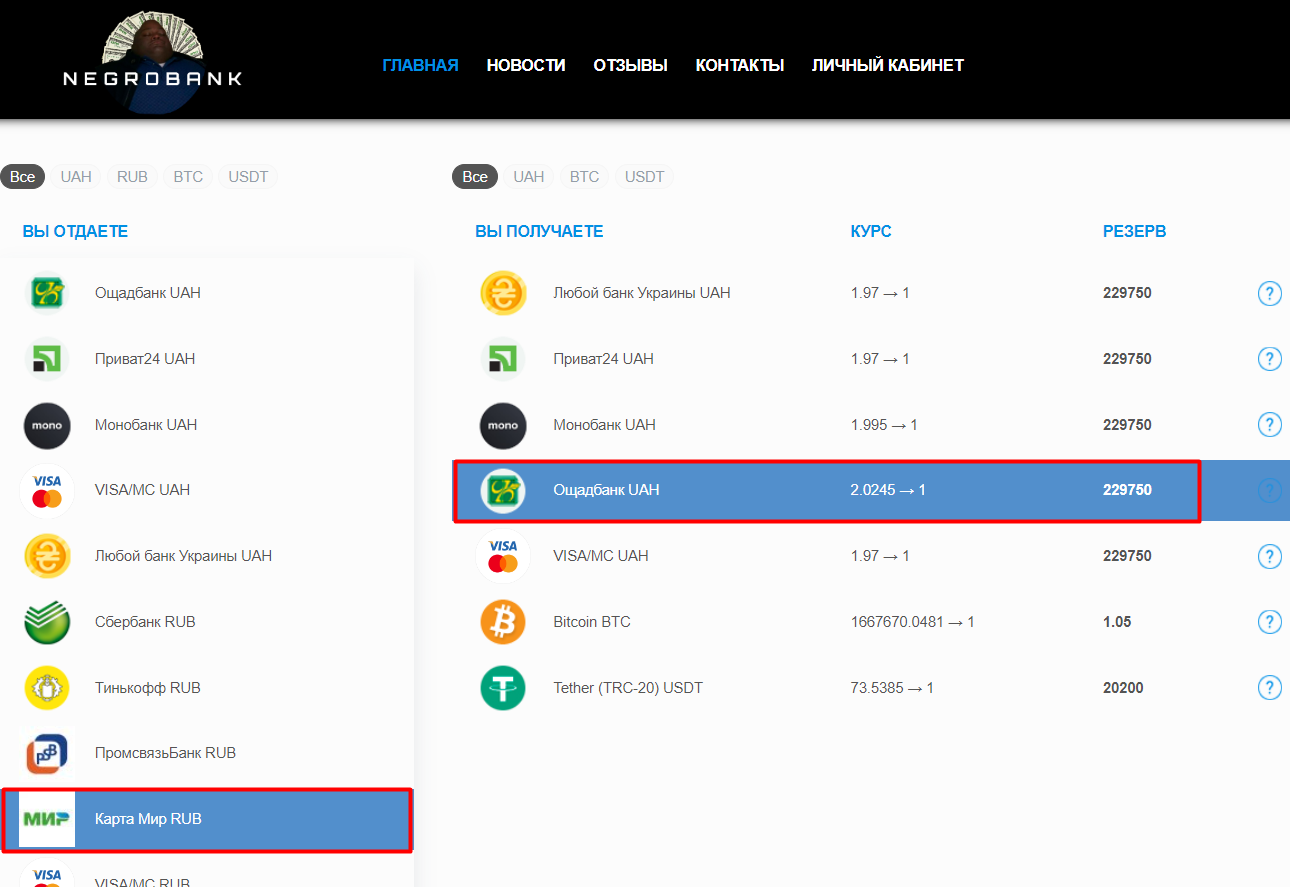The height and width of the screenshot is (887, 1290).
Task: Choose Tether (TRC-20) USDT to receive
Action: 870,688
